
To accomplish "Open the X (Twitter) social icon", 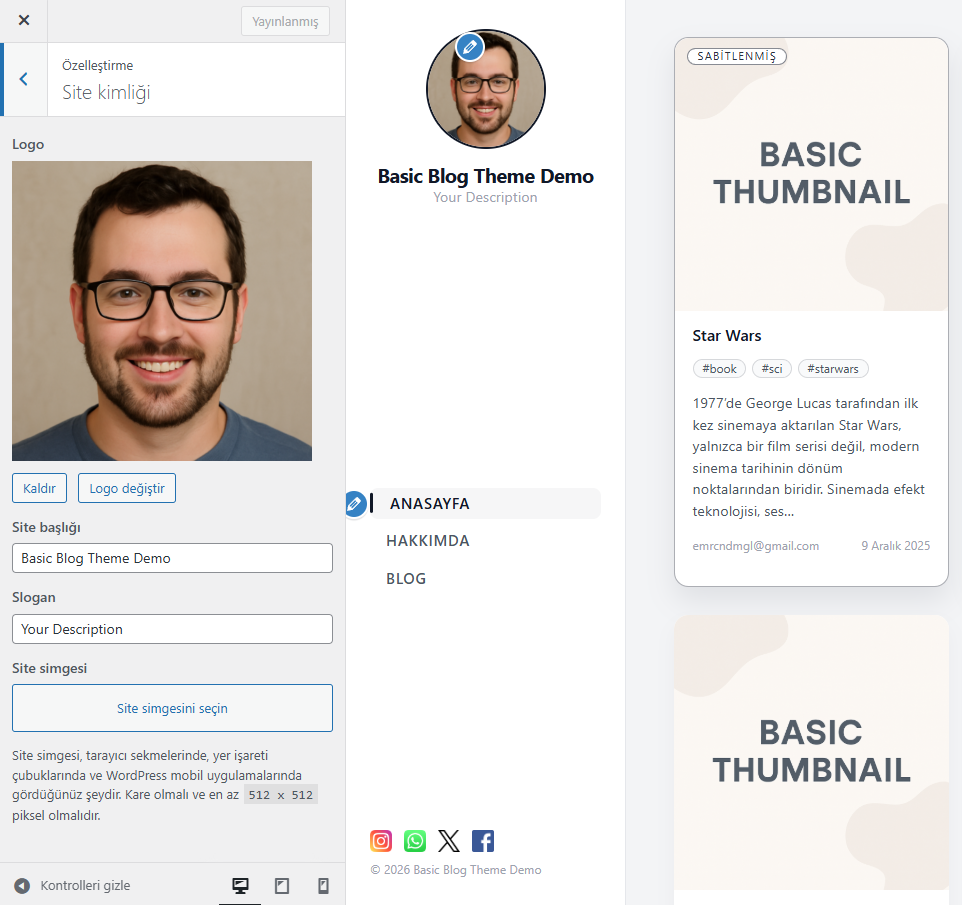I will click(x=449, y=841).
